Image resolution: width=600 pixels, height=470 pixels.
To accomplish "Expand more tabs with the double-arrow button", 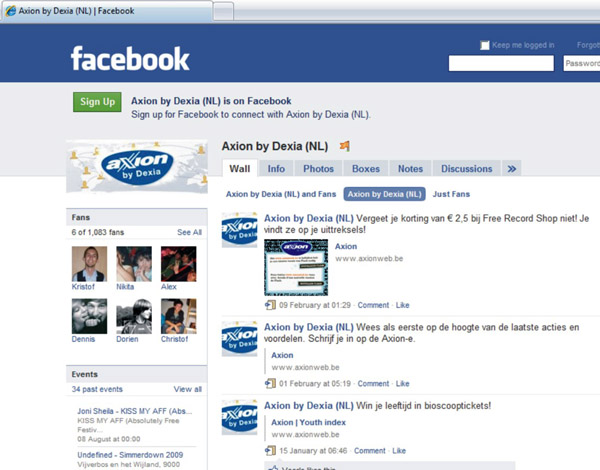I will [x=512, y=169].
